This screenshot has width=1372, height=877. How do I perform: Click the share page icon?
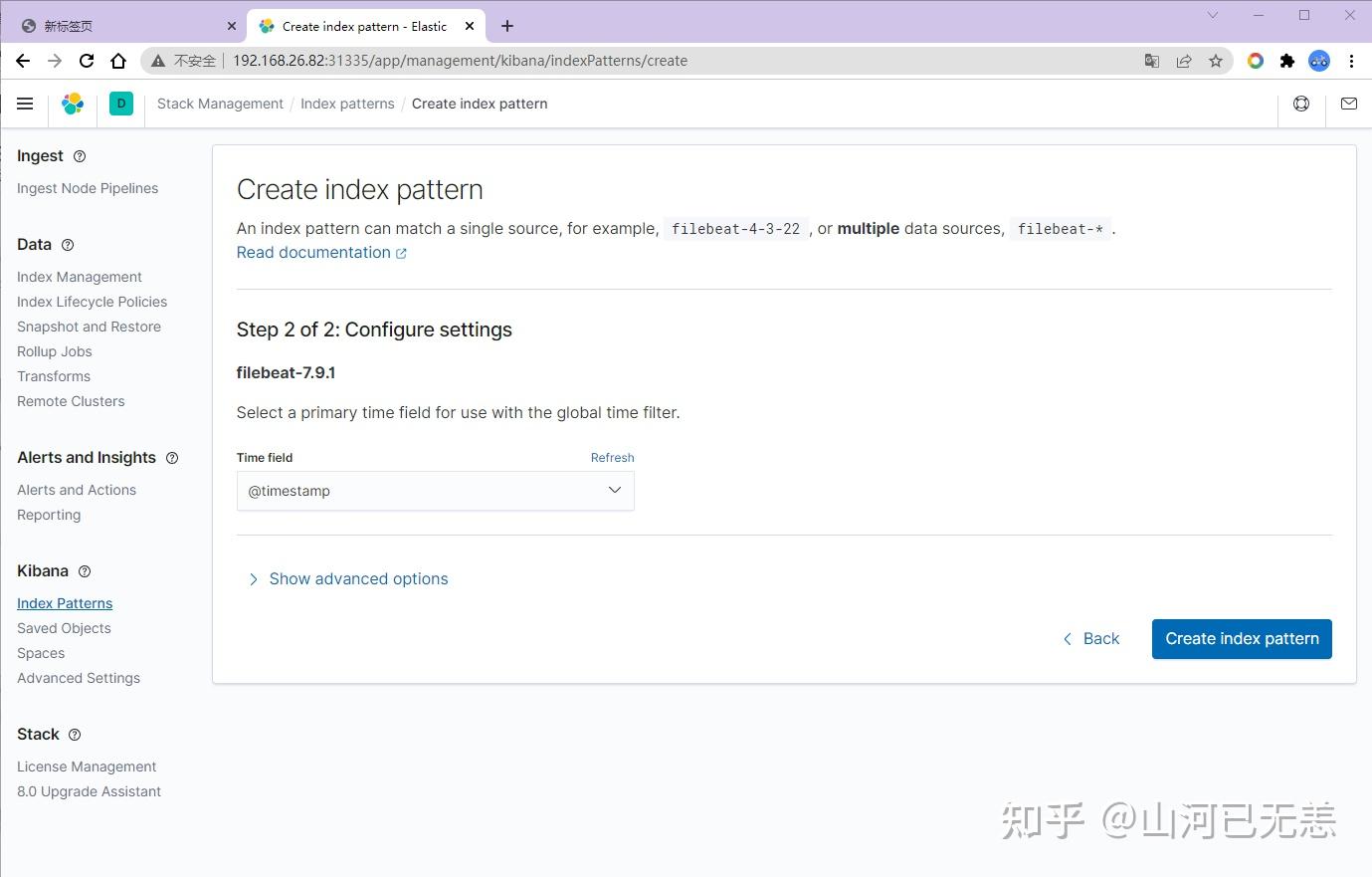coord(1184,61)
